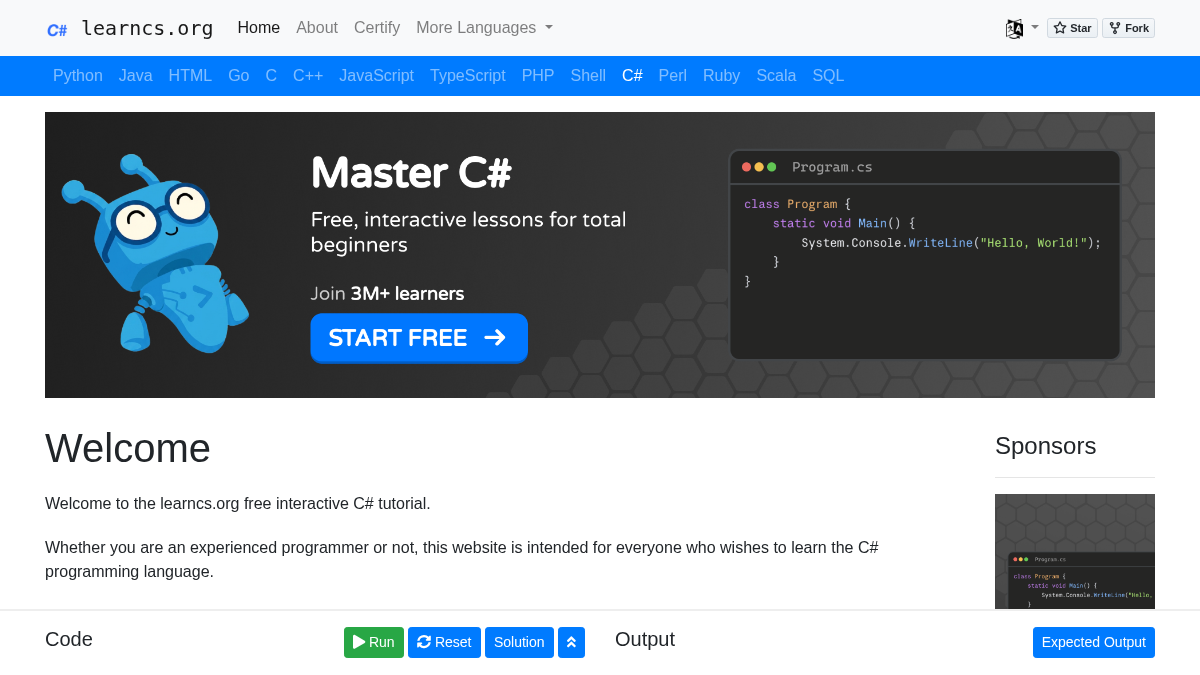
Task: Switch to the C tutorial
Action: point(271,76)
